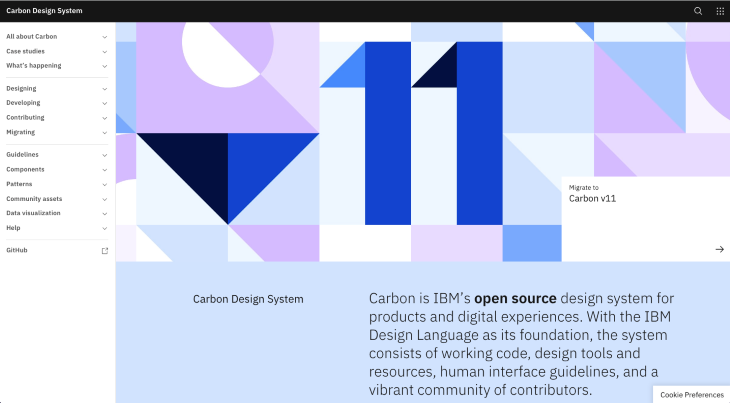Expand the Components chevron

105,170
